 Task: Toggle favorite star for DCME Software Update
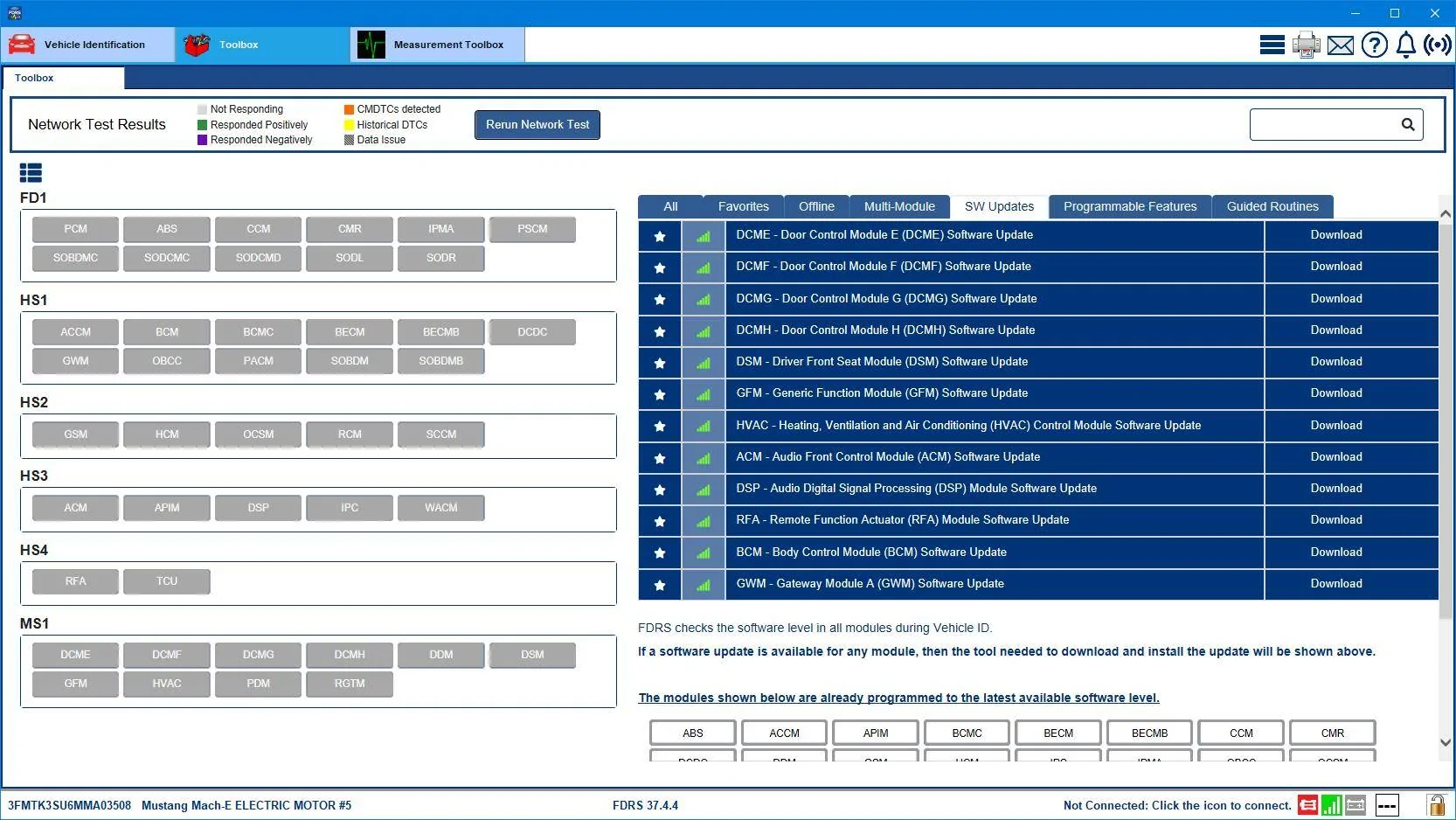[x=660, y=236]
